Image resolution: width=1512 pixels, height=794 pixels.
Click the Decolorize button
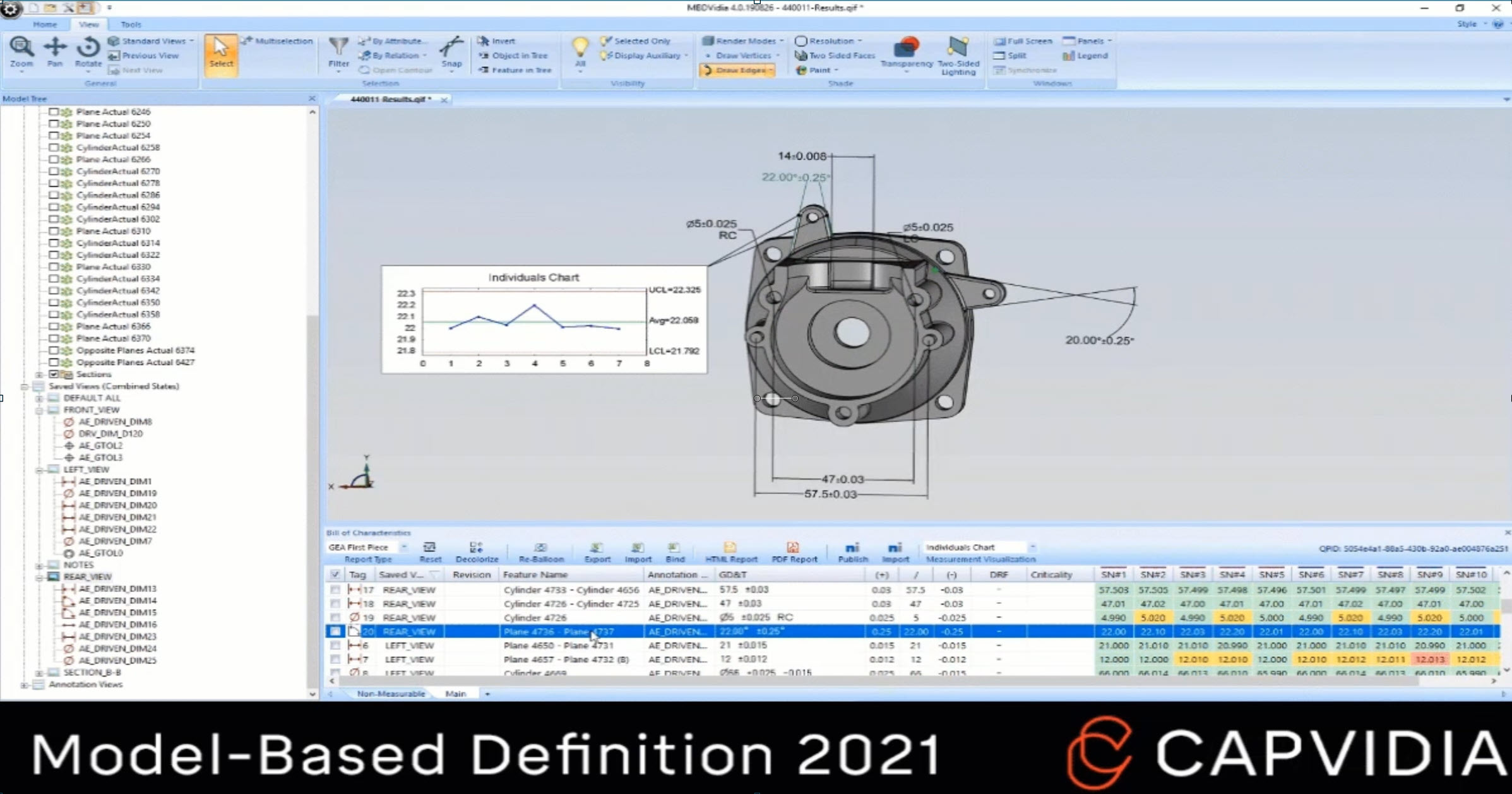point(477,549)
